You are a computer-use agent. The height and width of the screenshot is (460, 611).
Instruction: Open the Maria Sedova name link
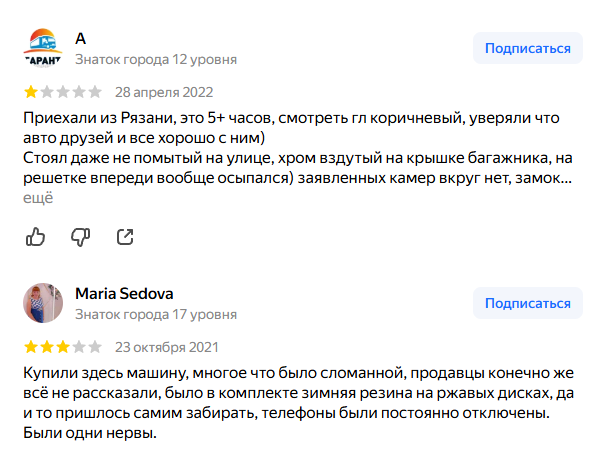point(124,293)
